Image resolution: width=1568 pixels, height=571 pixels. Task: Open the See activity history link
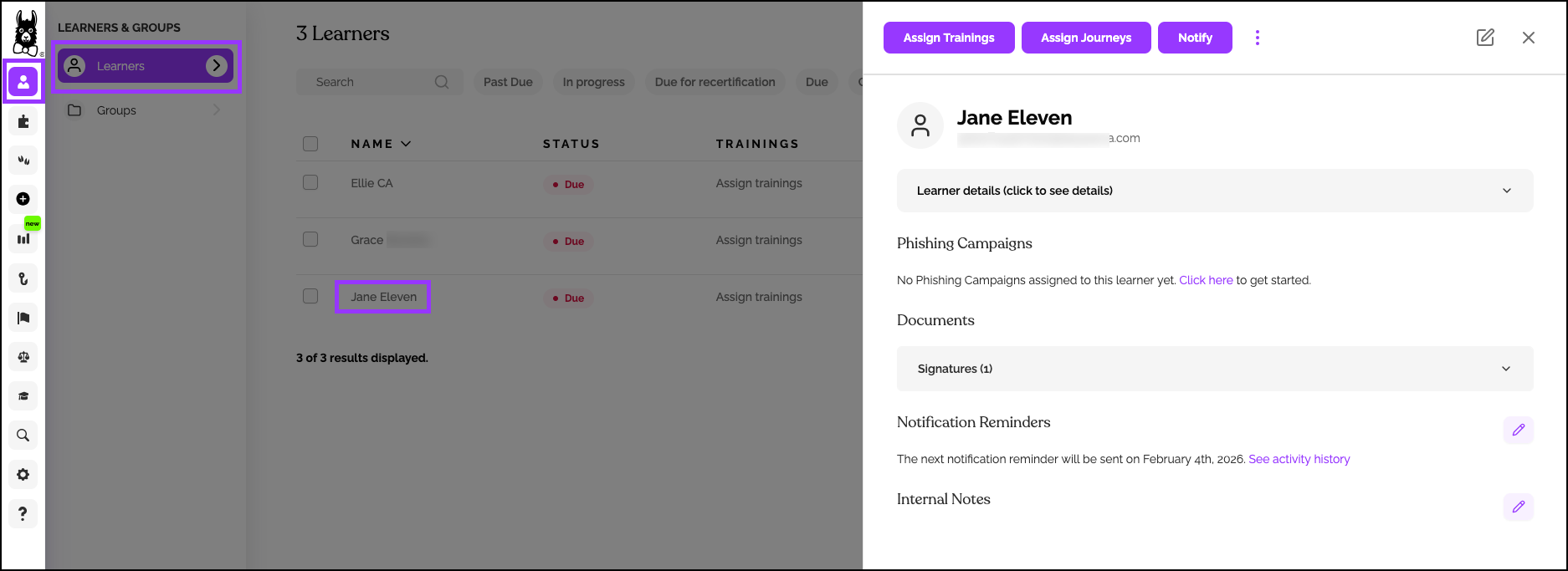(1299, 459)
